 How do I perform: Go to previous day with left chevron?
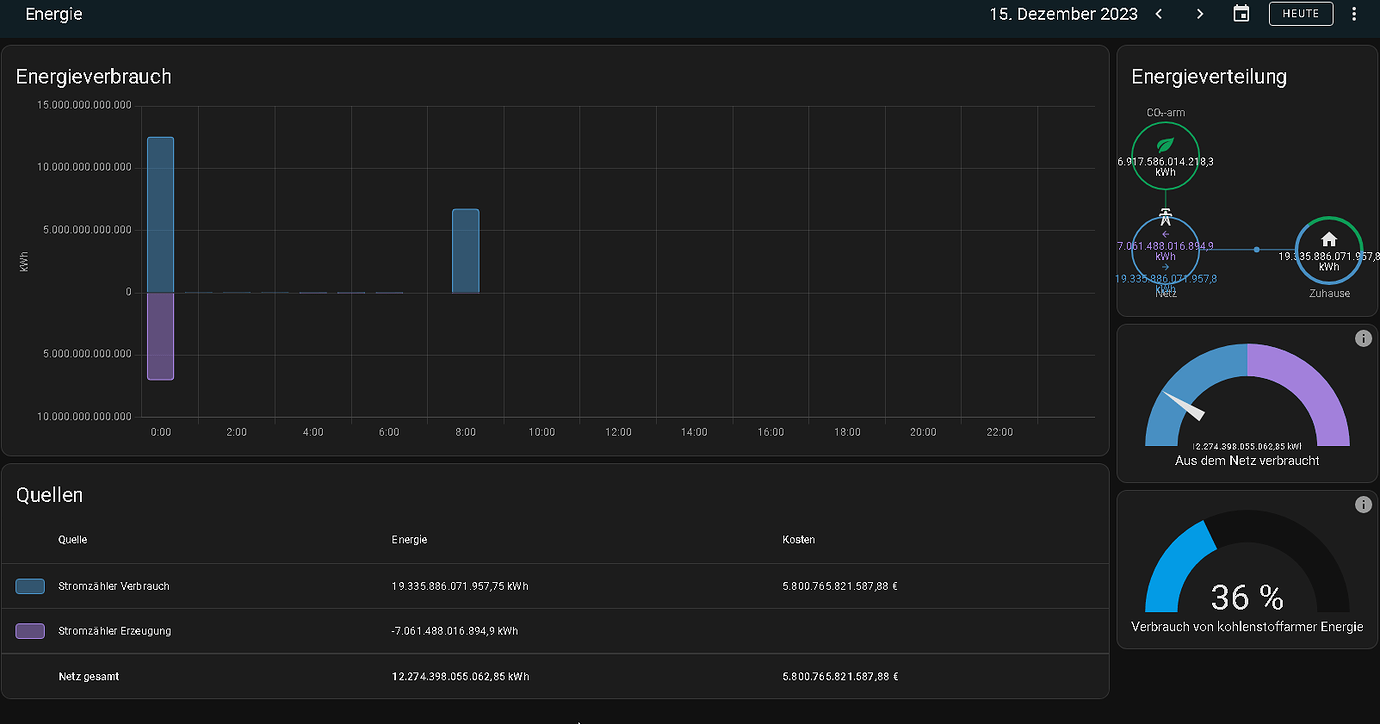coord(1159,14)
